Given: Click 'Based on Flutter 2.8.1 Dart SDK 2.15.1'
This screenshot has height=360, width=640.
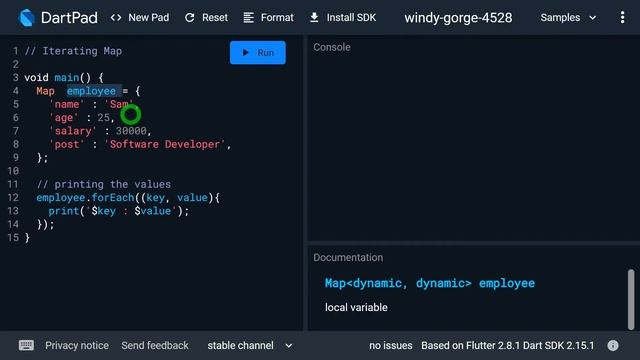Looking at the screenshot, I should coord(507,345).
